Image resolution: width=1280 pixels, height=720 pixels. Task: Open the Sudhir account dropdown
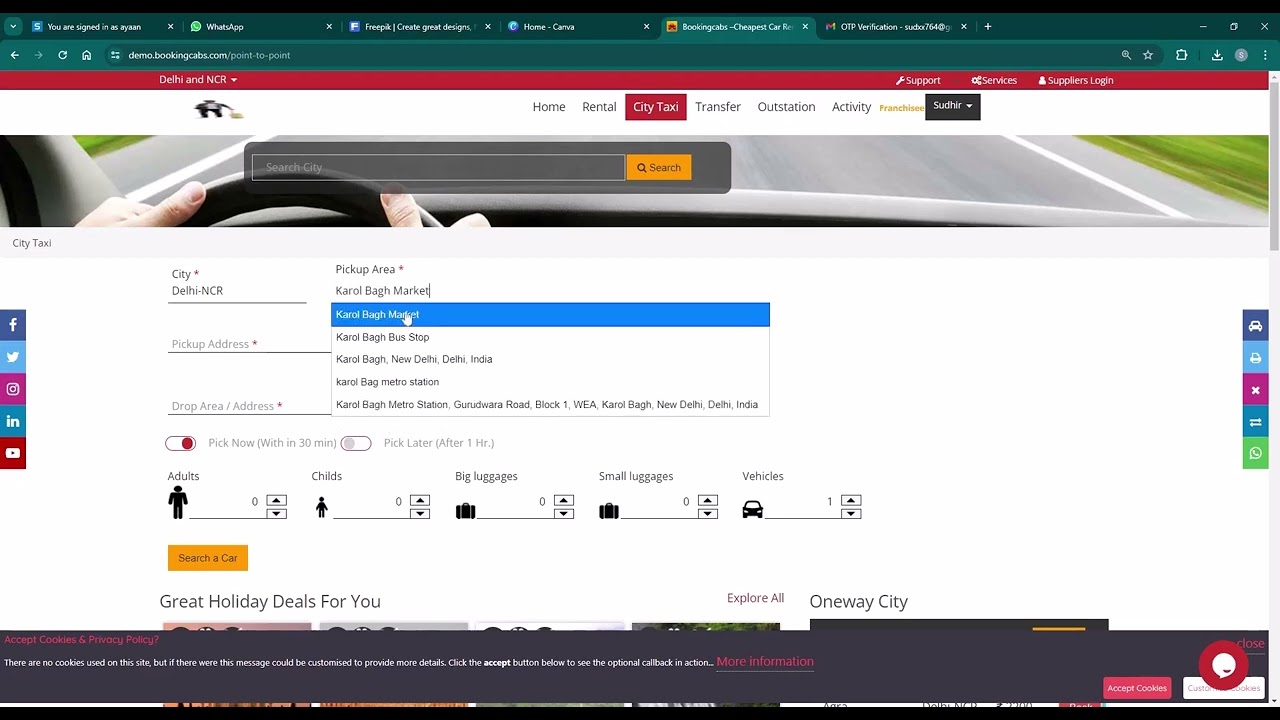[x=953, y=106]
